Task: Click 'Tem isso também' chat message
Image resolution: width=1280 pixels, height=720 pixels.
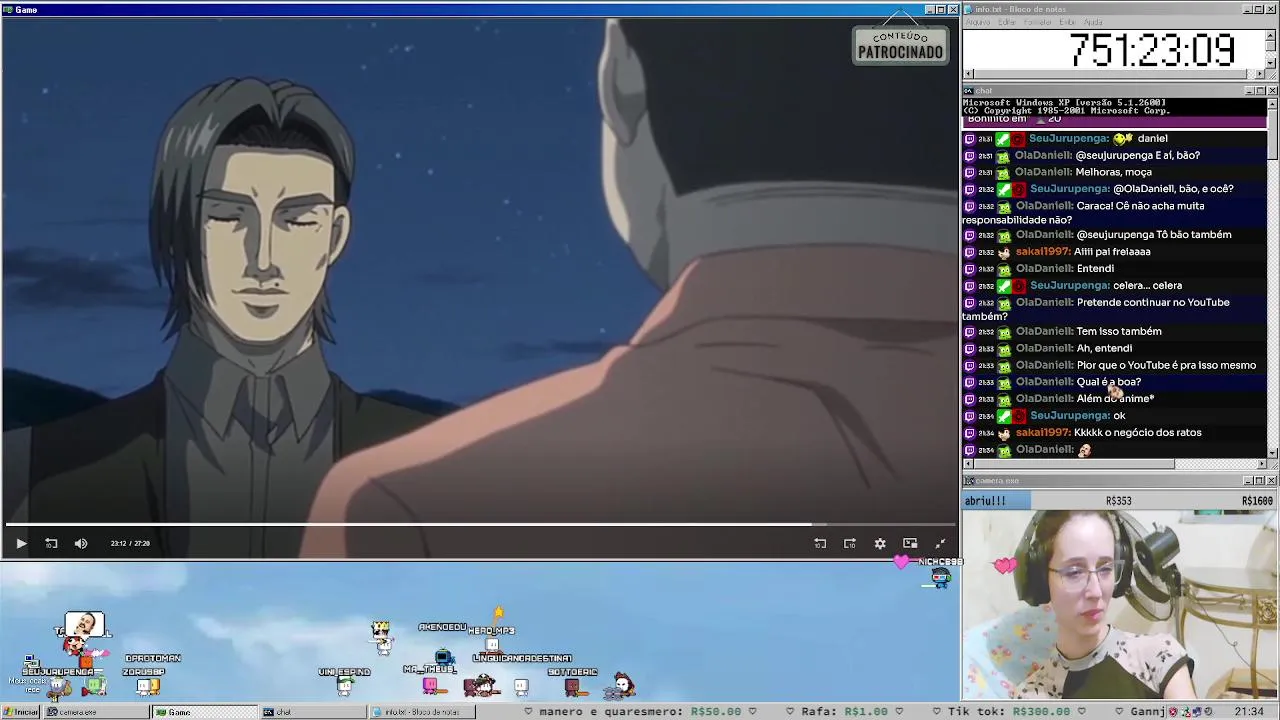Action: 1119,332
